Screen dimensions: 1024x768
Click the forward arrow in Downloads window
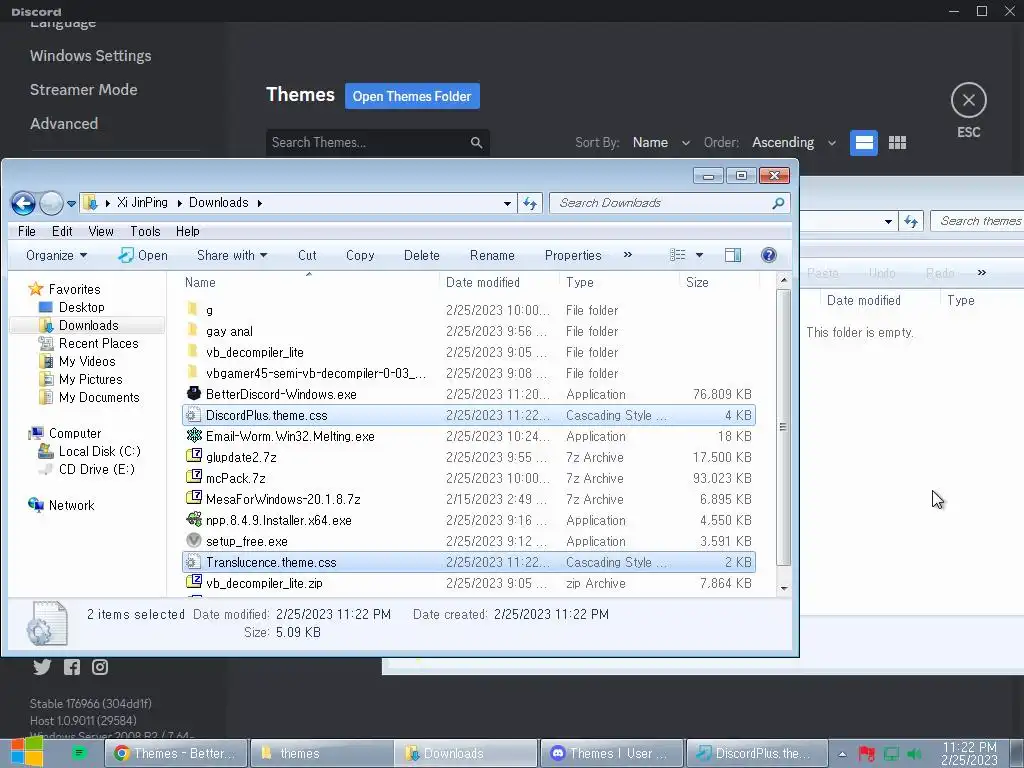51,203
